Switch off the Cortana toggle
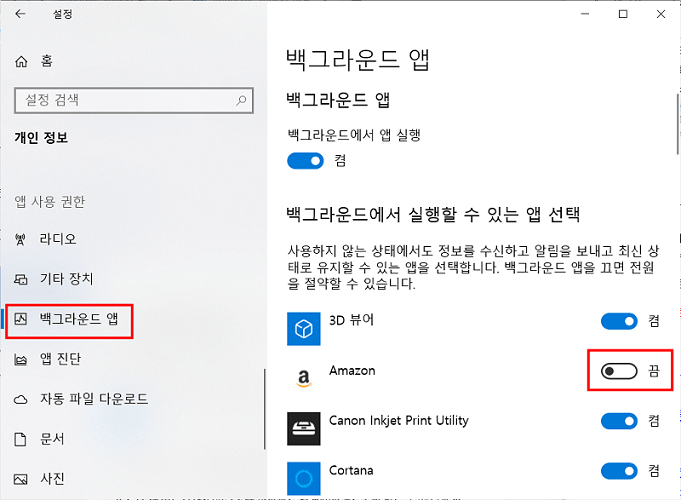 (619, 471)
